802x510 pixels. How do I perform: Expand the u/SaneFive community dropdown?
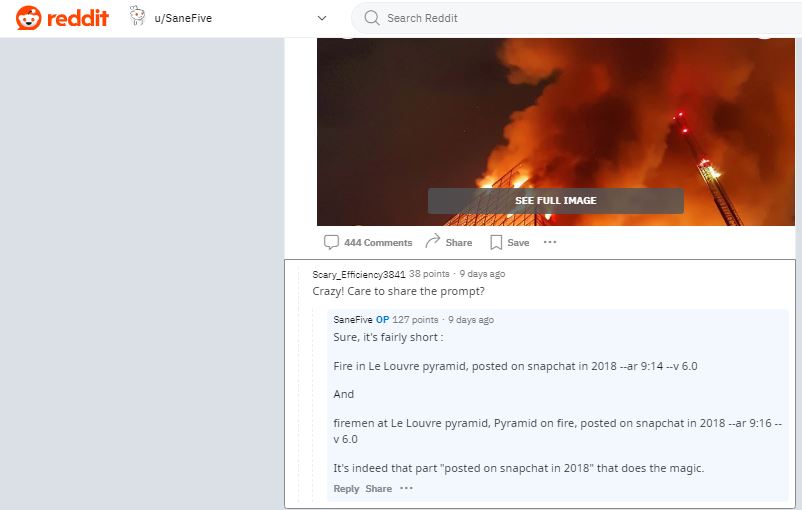click(x=322, y=18)
